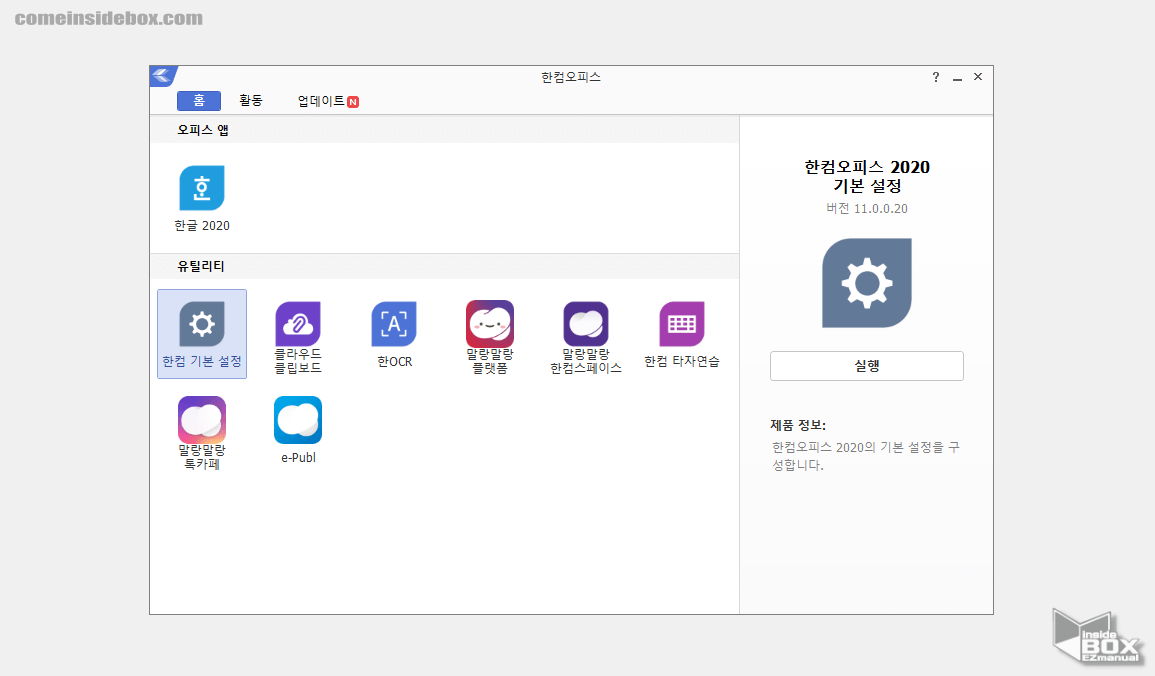Click the version text 버전 11.0.0.20
The height and width of the screenshot is (676, 1155).
click(x=867, y=208)
